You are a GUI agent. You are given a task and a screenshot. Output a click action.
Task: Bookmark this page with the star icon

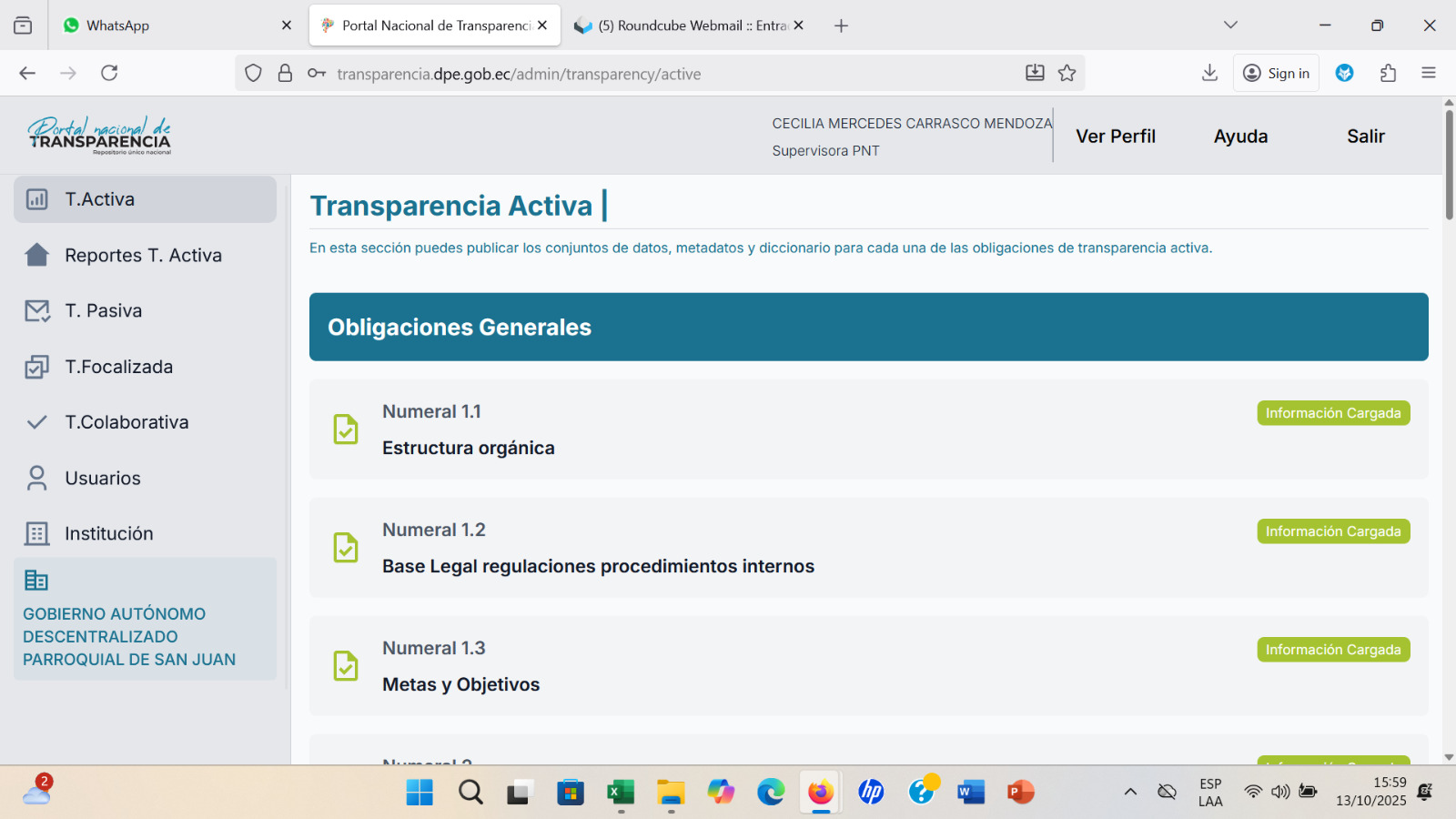[x=1067, y=74]
